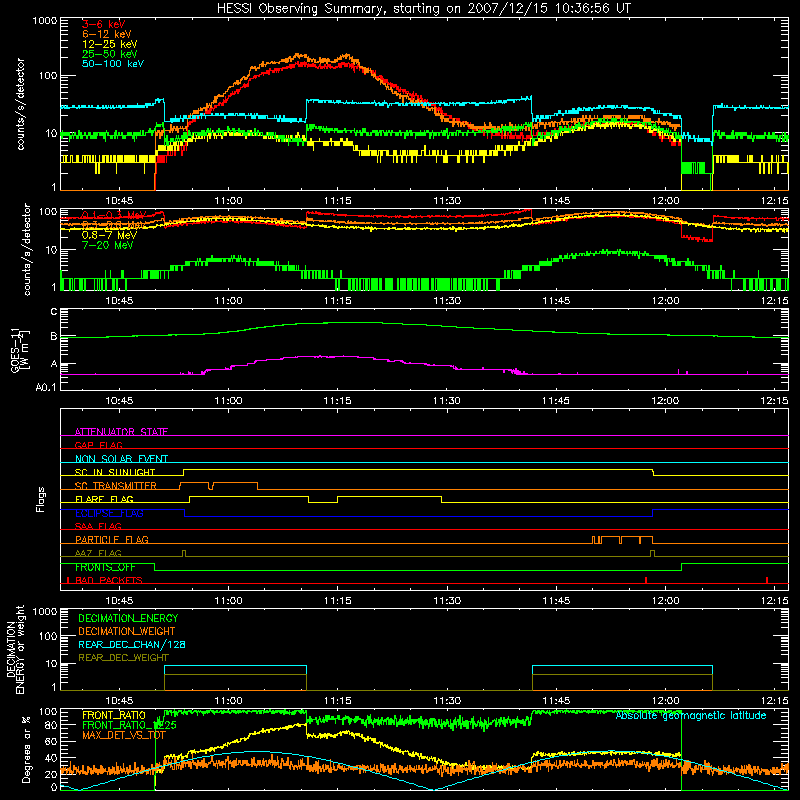800x800 pixels.
Task: Click the A0.1 tick label on GOES axis
Action: pos(46,387)
